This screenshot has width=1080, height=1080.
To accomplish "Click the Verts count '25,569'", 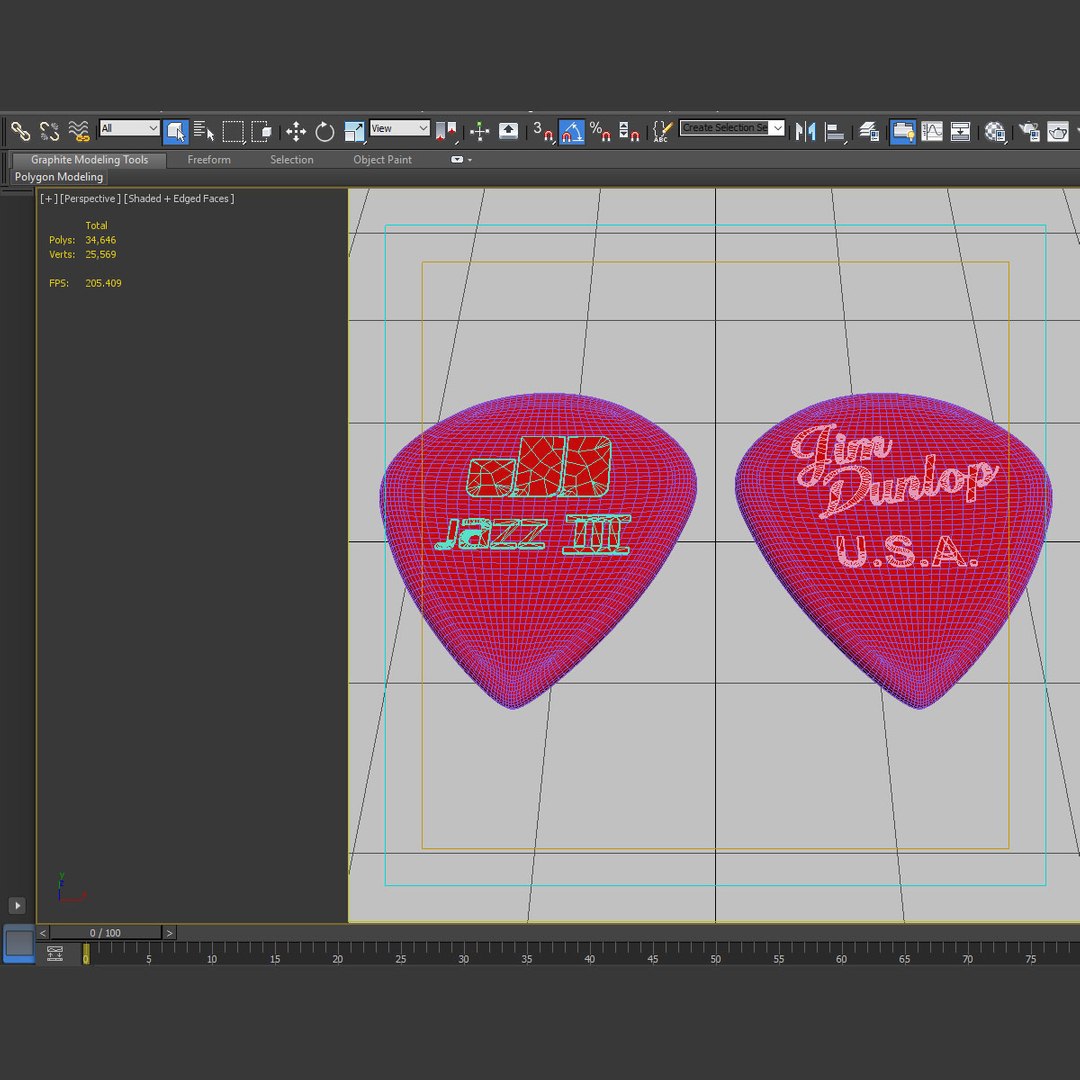I will pos(101,255).
